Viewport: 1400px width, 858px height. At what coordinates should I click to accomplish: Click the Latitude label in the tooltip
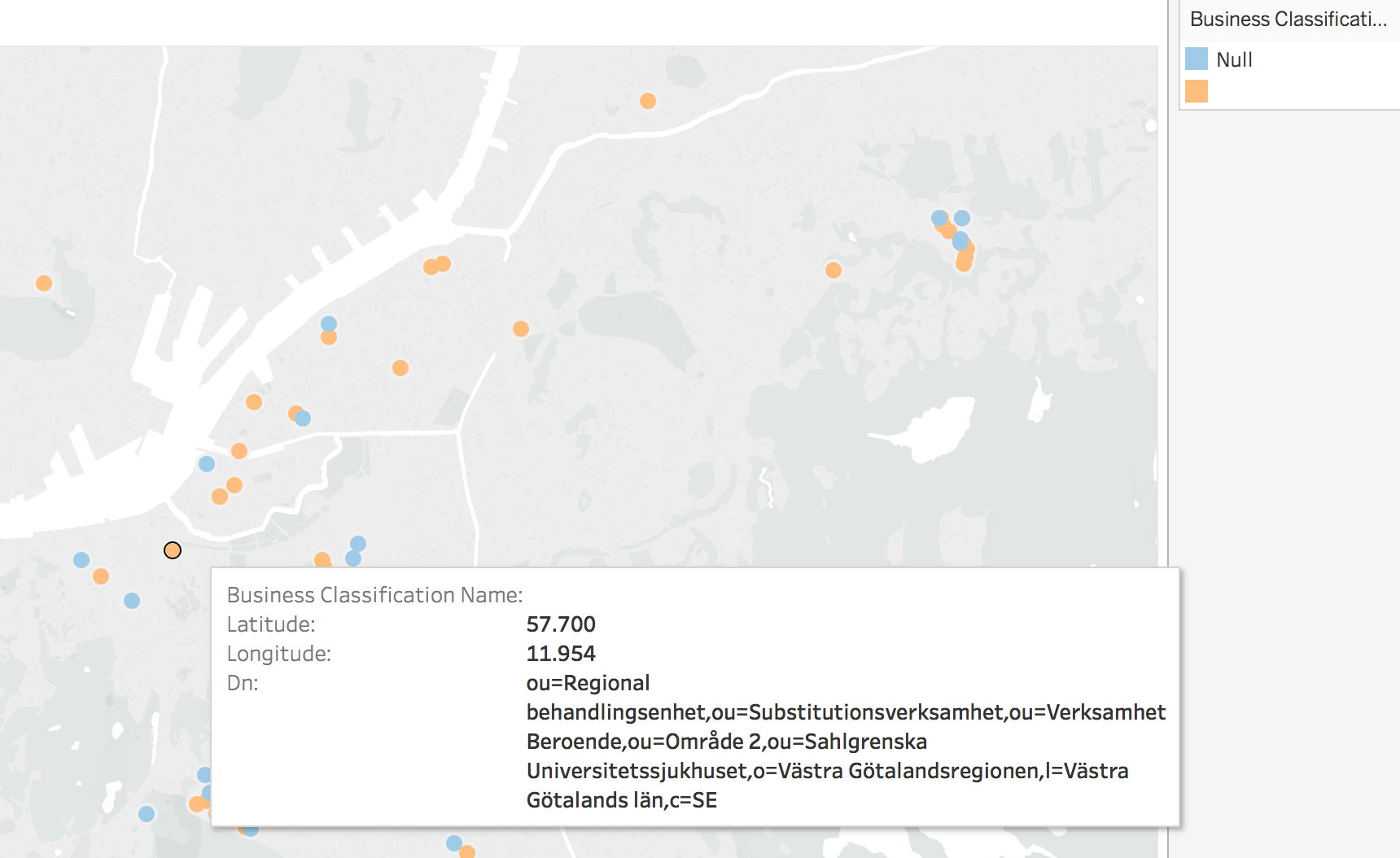(270, 624)
